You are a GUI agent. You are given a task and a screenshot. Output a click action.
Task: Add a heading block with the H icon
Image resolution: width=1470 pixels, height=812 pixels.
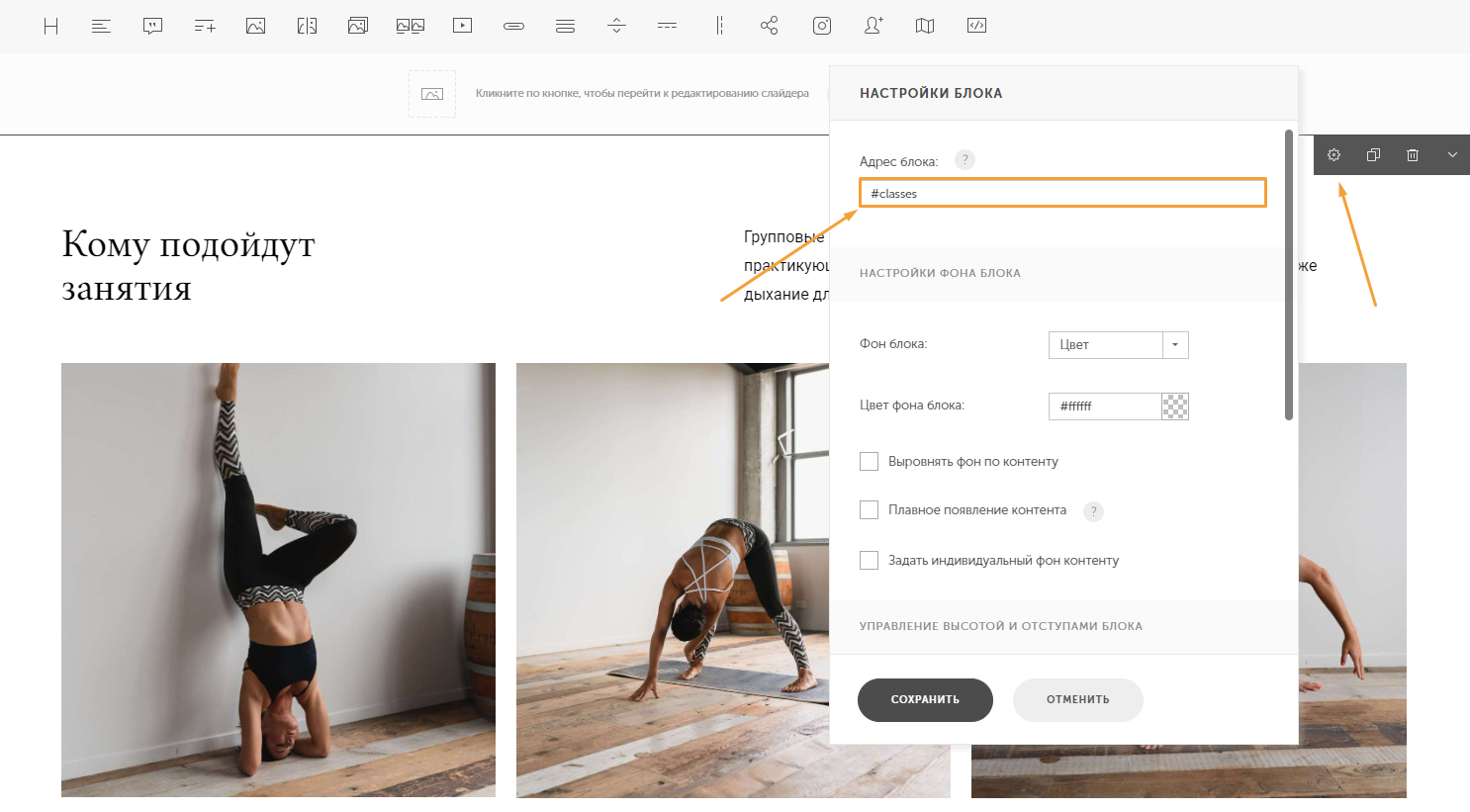(51, 26)
